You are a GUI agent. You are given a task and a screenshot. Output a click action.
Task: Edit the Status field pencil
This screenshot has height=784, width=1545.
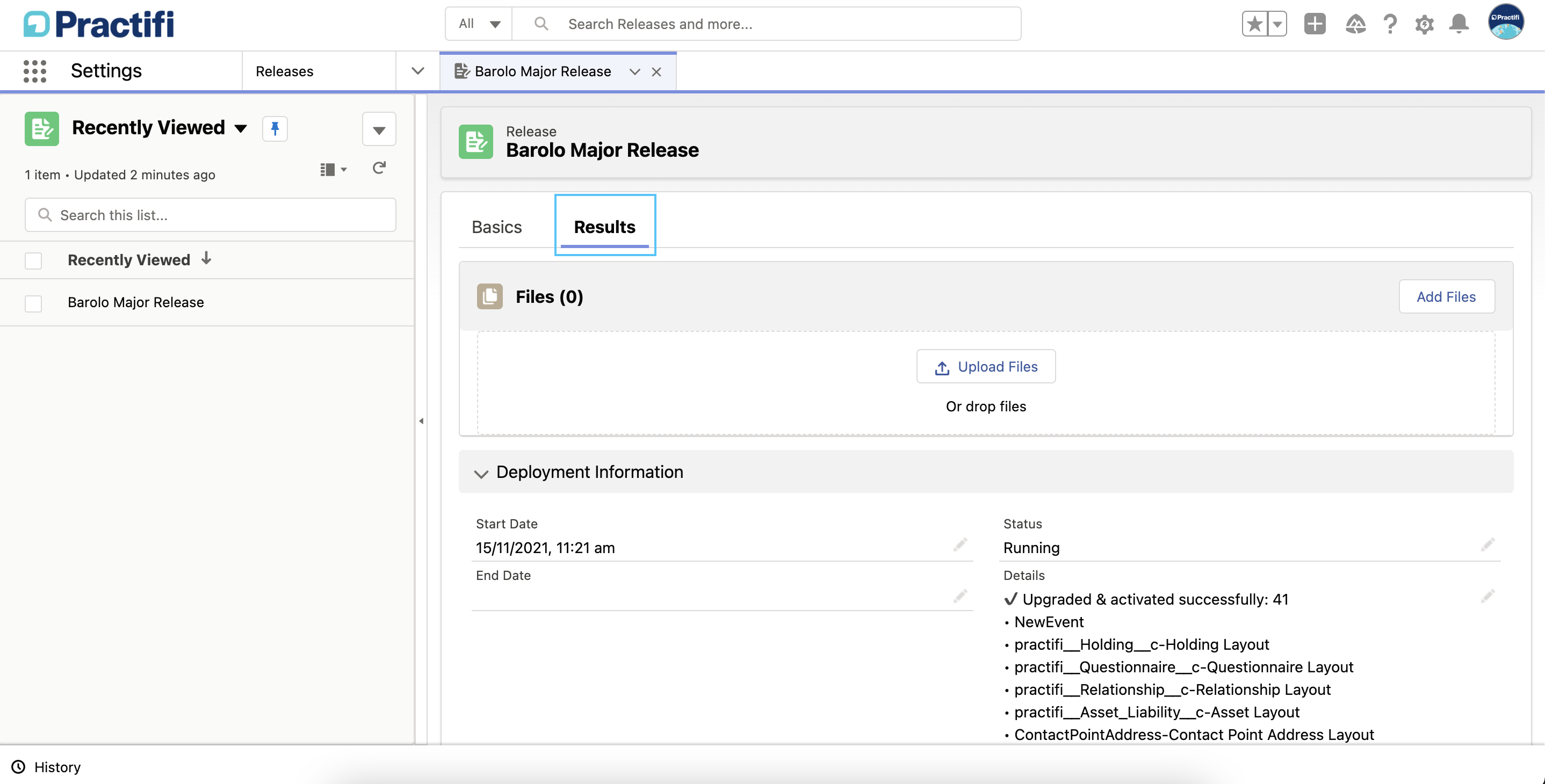click(1488, 545)
